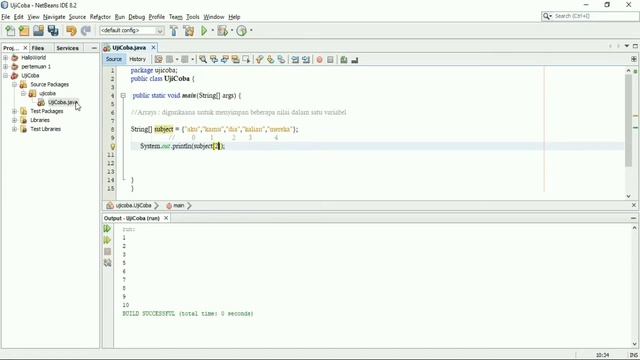
Task: Click the Previous Bookmark icon
Action: click(260, 60)
